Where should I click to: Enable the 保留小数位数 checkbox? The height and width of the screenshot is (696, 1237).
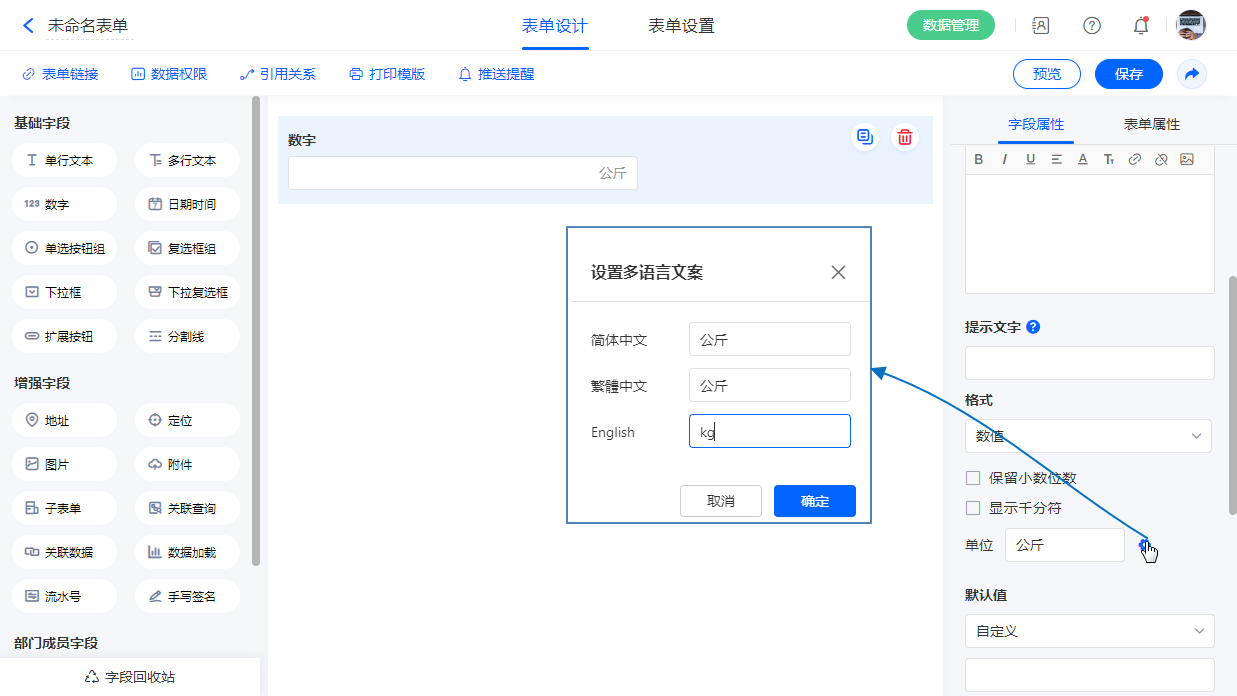pyautogui.click(x=973, y=478)
